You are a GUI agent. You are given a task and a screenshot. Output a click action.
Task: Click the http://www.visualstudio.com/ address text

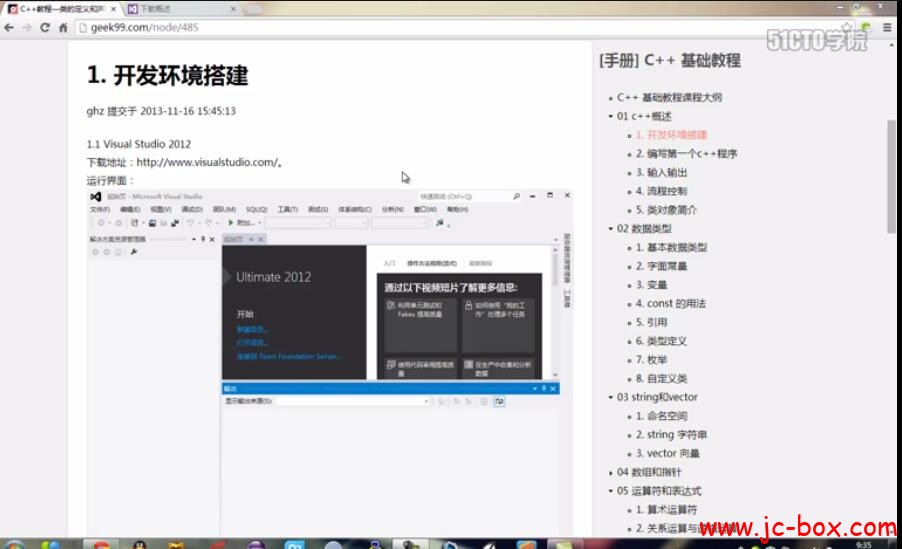point(207,162)
